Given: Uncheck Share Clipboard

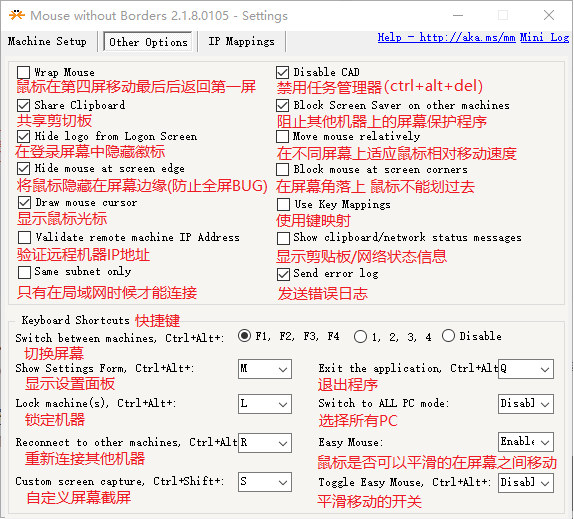Looking at the screenshot, I should 23,105.
